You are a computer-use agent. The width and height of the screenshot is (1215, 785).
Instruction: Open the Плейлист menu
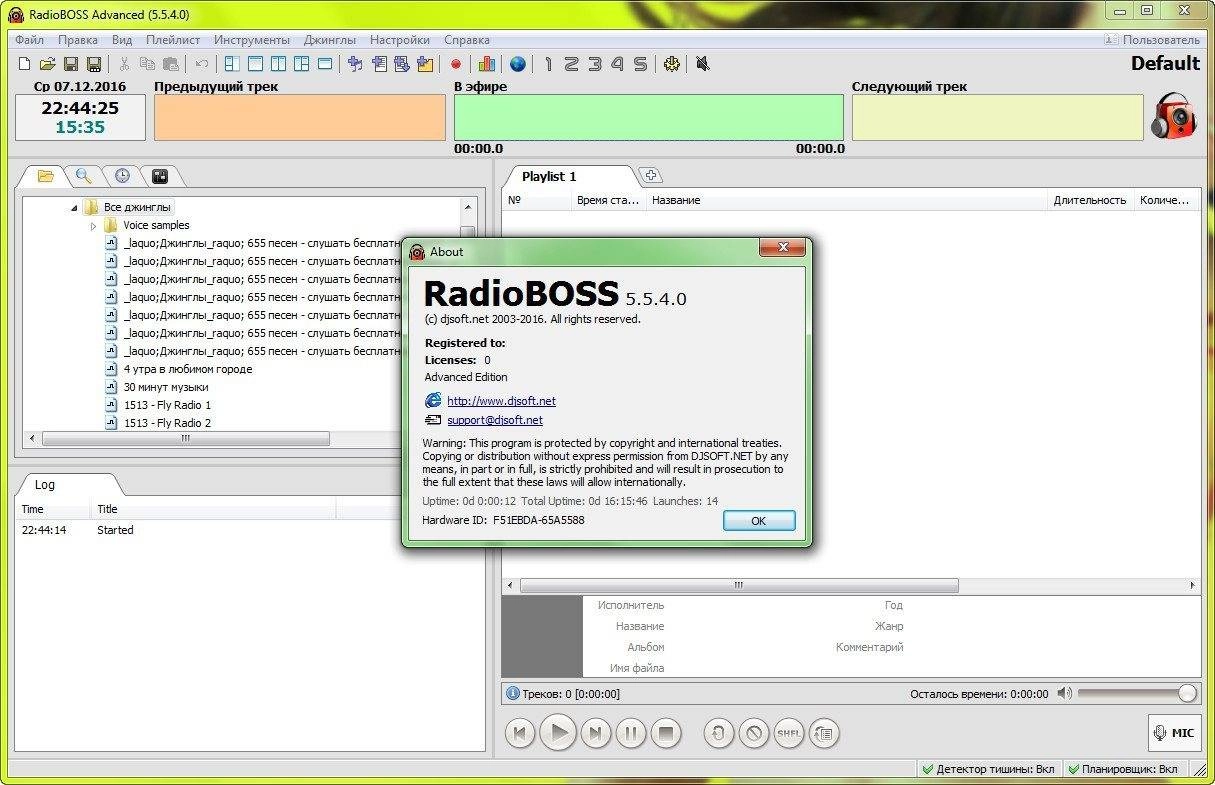tap(173, 40)
